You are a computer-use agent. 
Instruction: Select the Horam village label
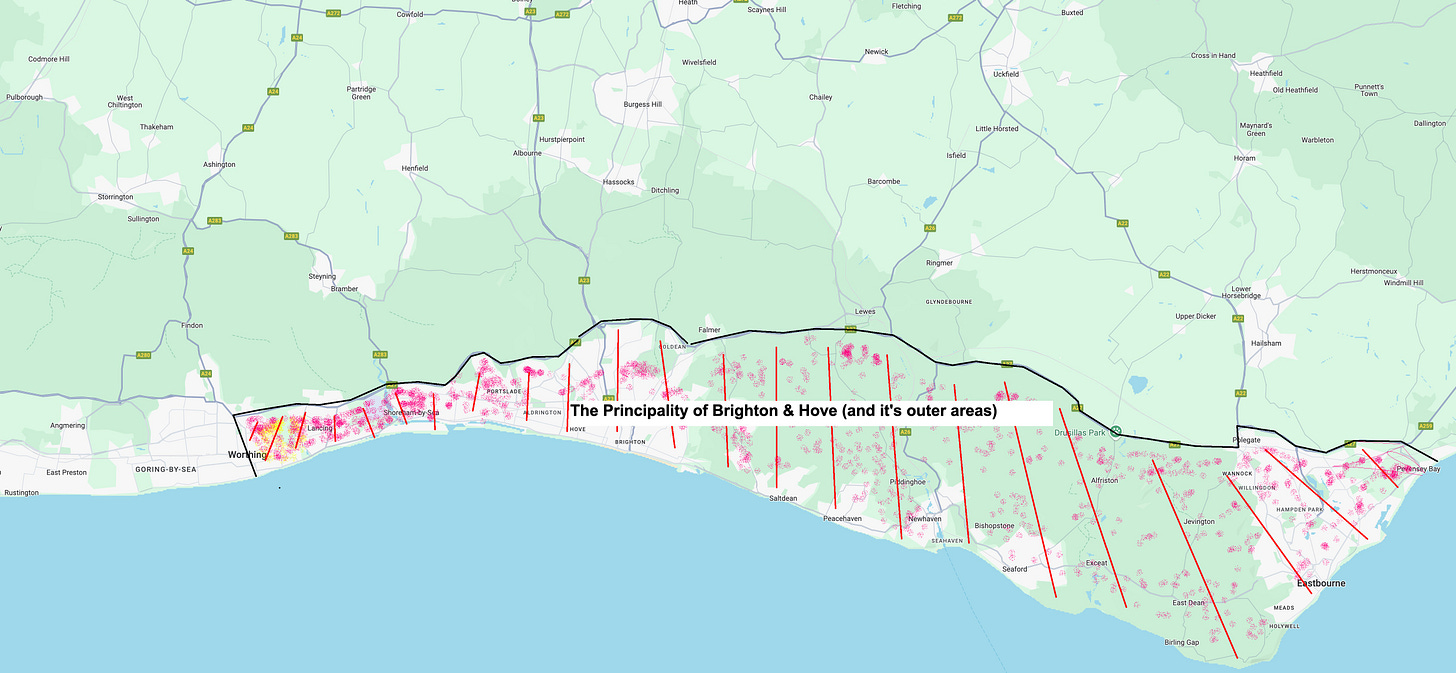[x=1244, y=158]
